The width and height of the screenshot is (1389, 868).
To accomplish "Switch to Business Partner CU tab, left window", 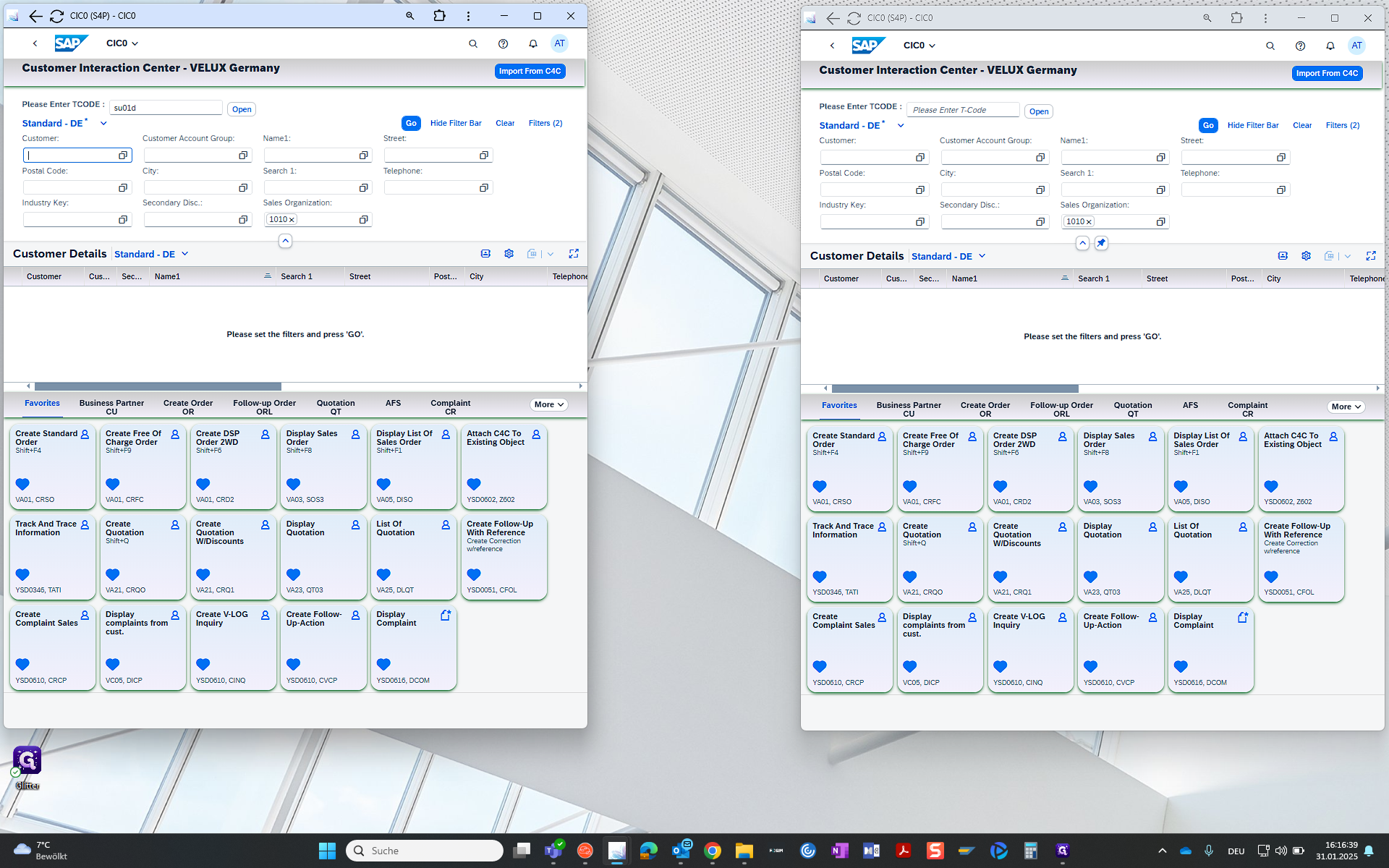I will [x=111, y=407].
